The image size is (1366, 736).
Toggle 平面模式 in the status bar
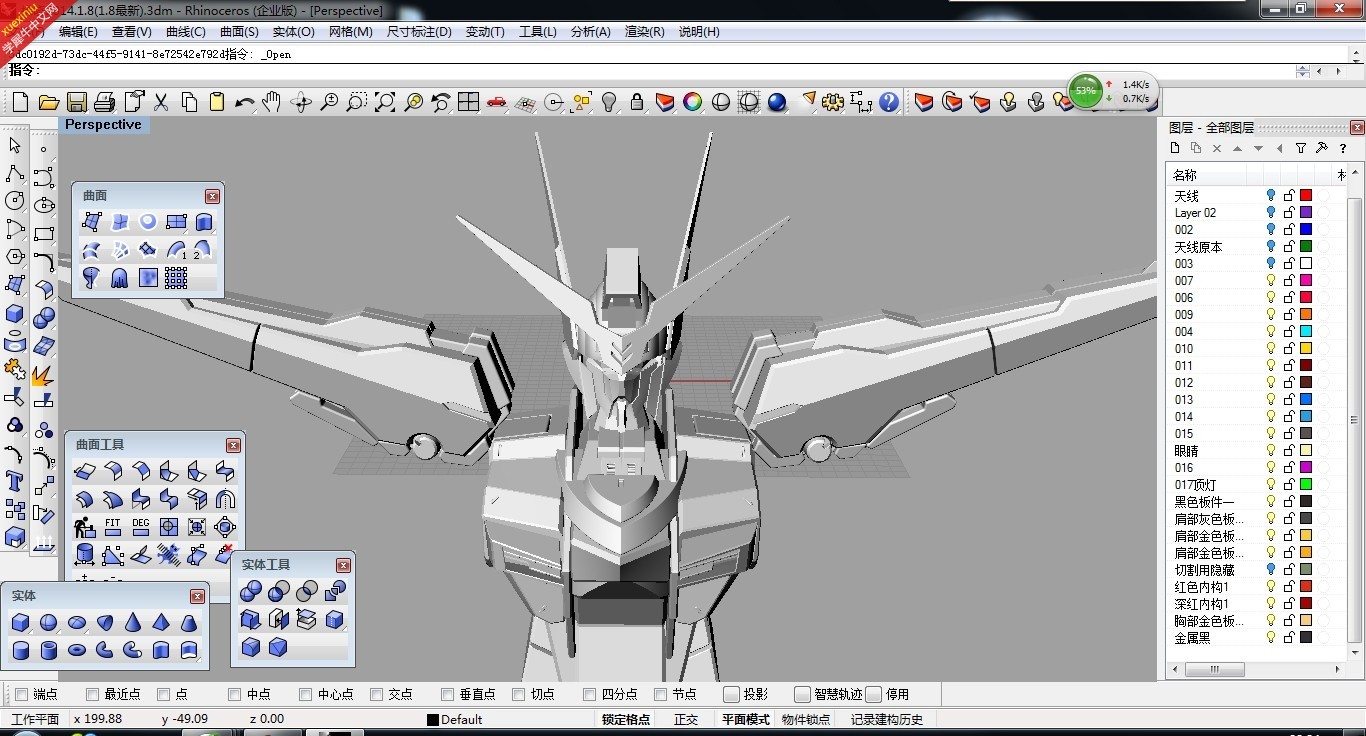click(746, 719)
